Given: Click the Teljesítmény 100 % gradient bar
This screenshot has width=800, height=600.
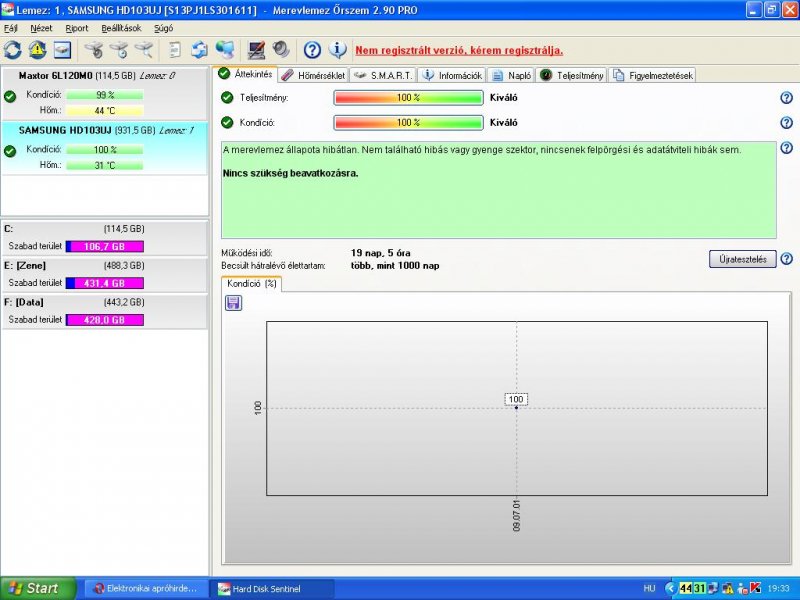Looking at the screenshot, I should tap(408, 97).
